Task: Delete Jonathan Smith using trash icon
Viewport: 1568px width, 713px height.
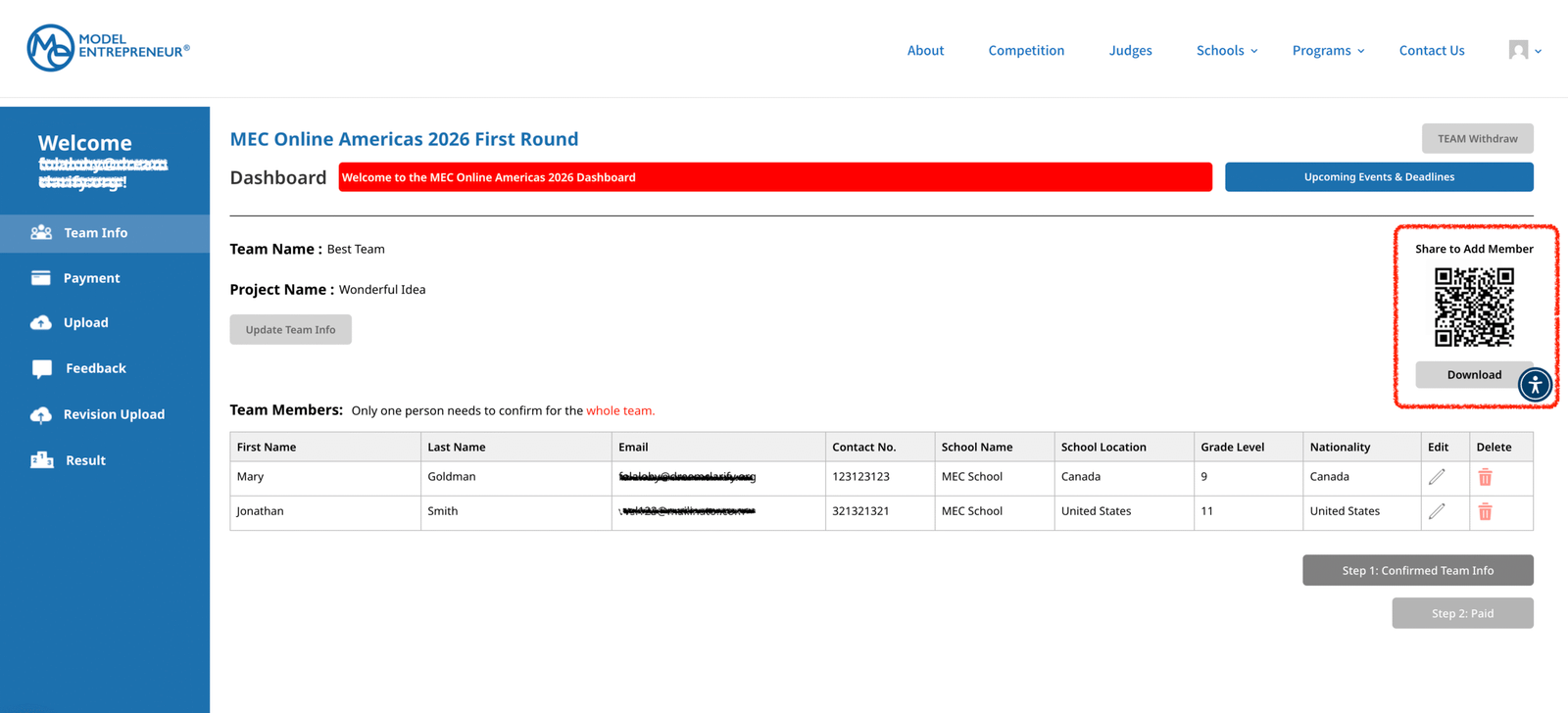Action: tap(1485, 511)
